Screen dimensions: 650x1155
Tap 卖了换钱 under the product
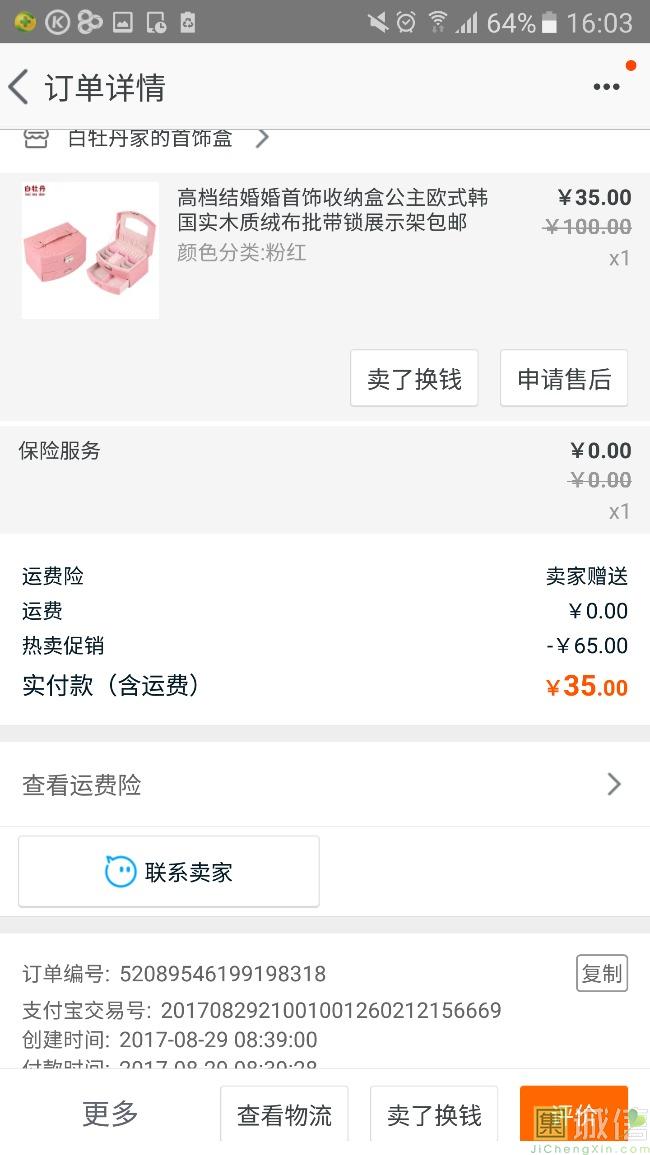(x=414, y=378)
